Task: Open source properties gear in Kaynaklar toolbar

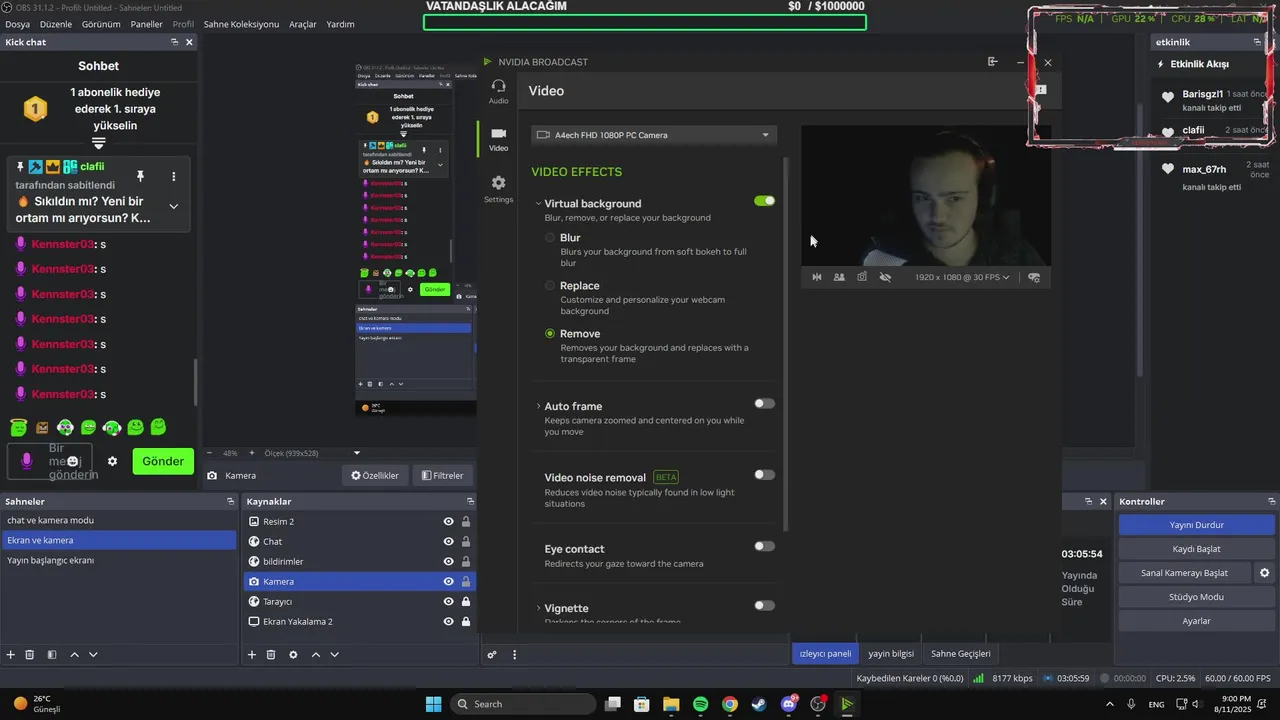Action: point(293,654)
